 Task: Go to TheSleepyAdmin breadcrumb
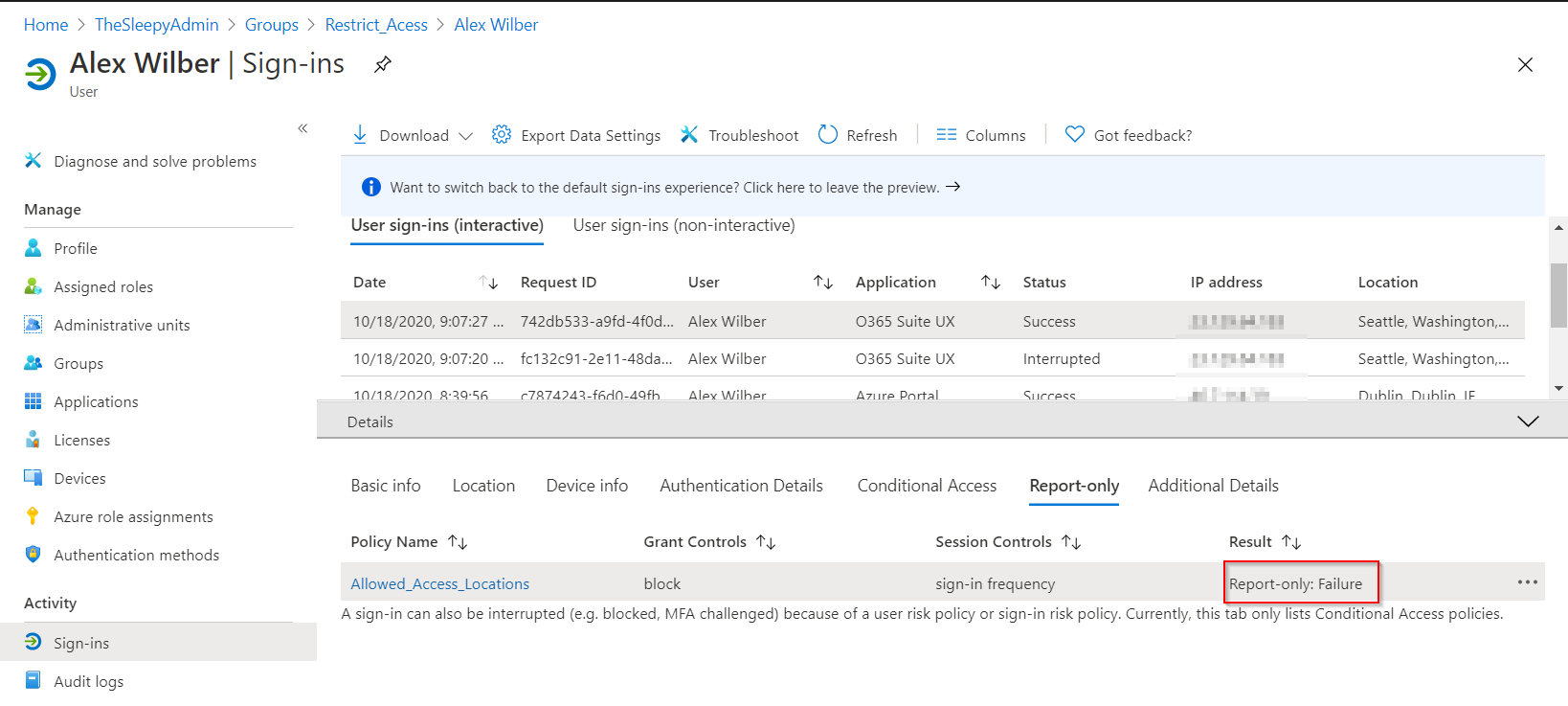(157, 25)
